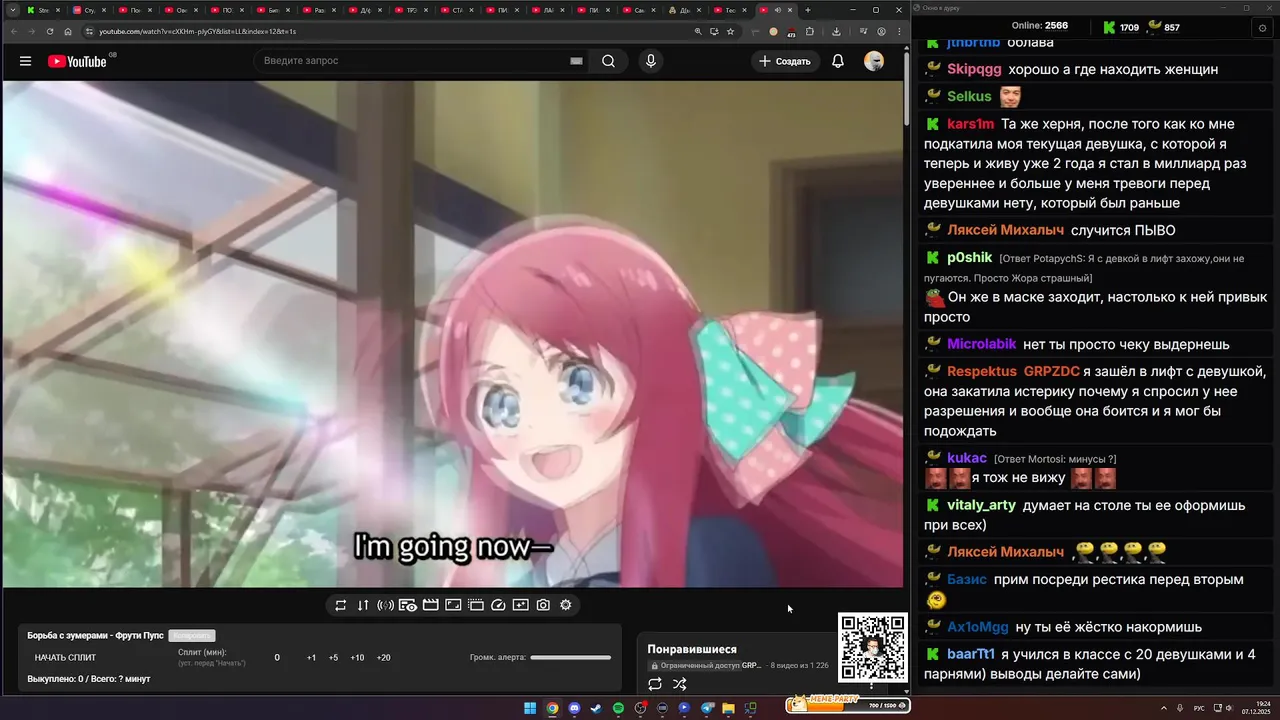Add +20 minutes to the split

pyautogui.click(x=383, y=658)
